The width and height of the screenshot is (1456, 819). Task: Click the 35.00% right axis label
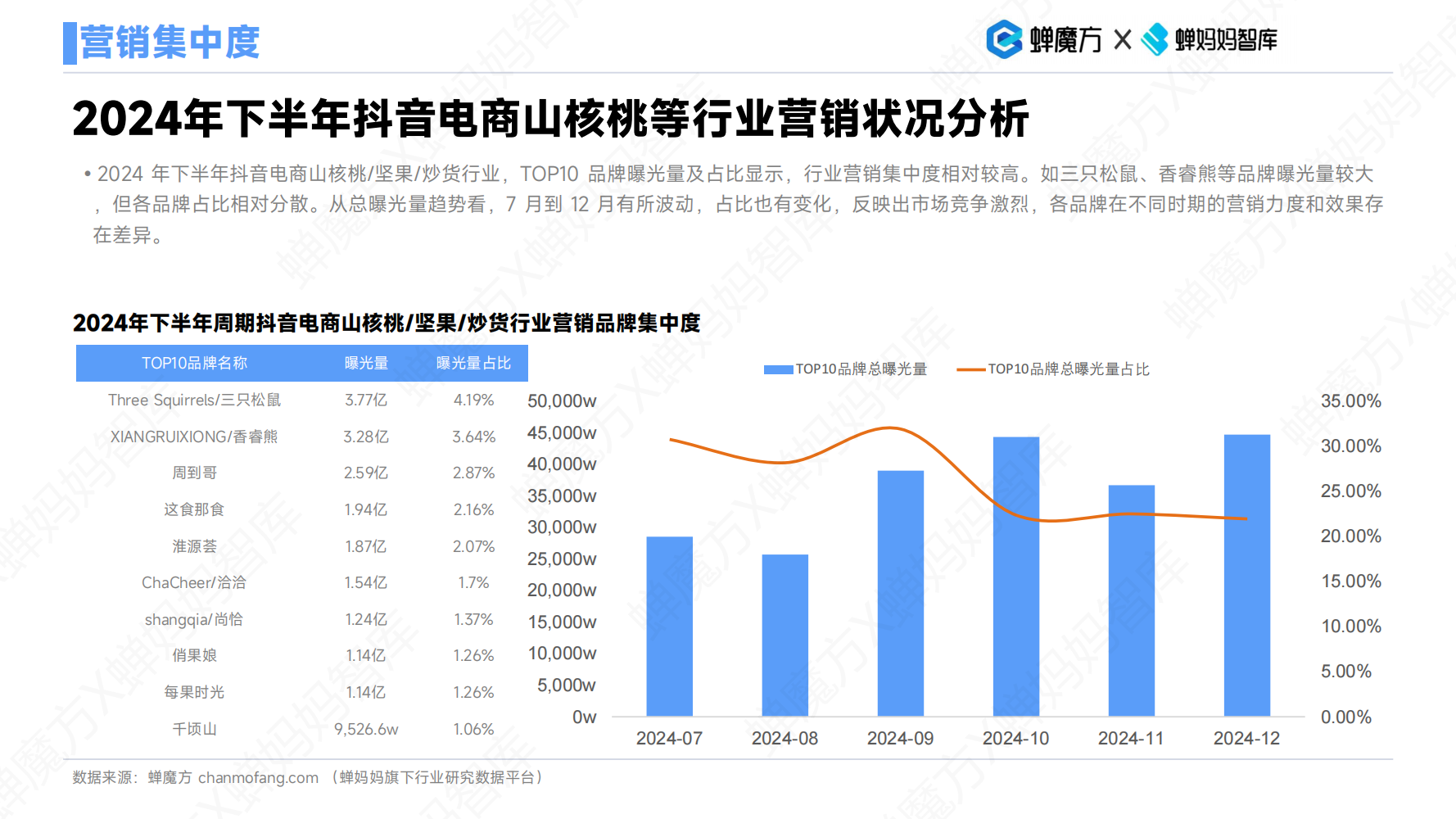pyautogui.click(x=1350, y=400)
